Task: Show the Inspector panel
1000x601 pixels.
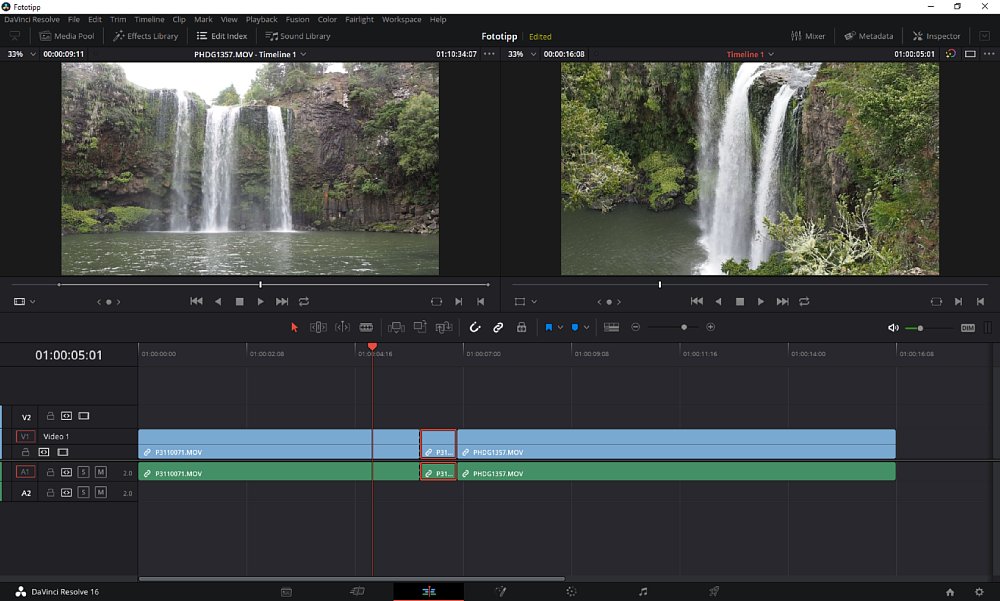Action: click(x=936, y=36)
